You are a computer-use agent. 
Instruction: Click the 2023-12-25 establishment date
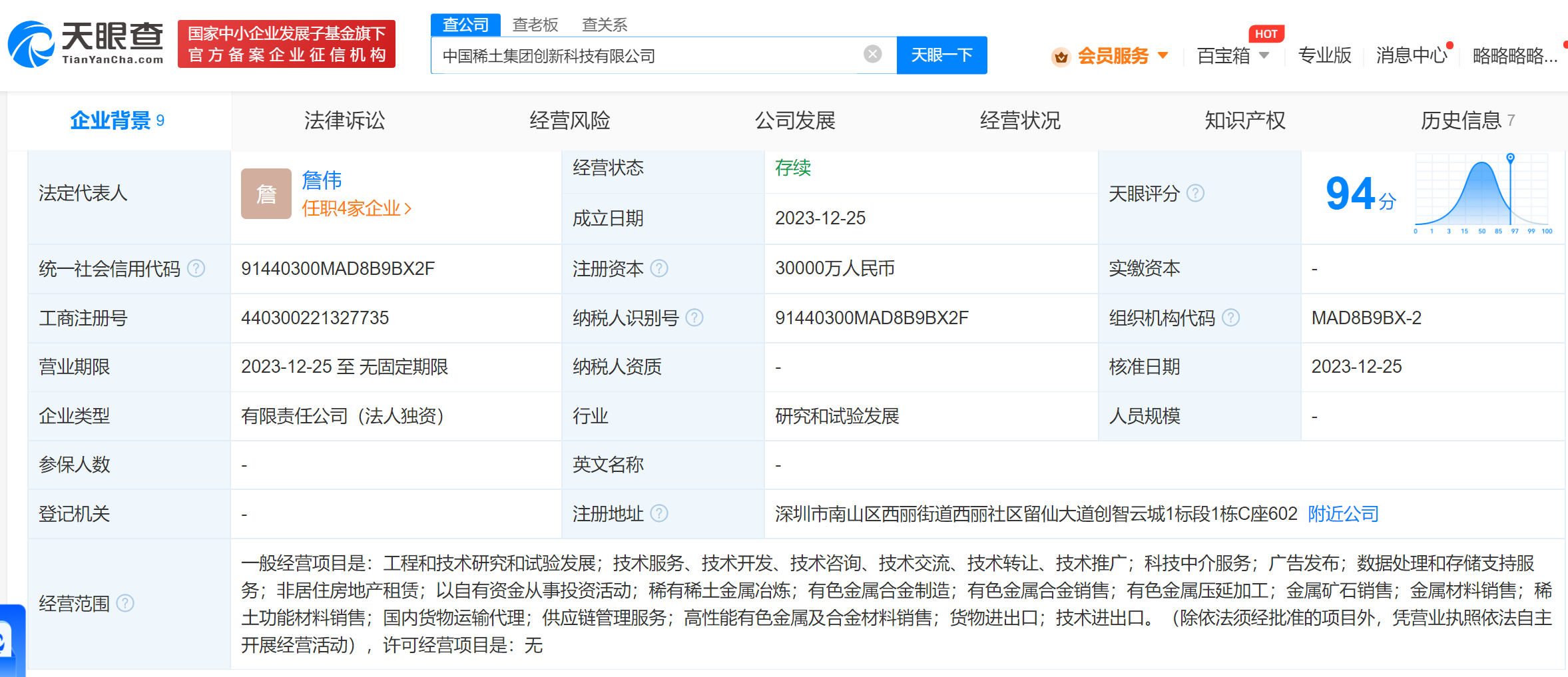tap(820, 218)
